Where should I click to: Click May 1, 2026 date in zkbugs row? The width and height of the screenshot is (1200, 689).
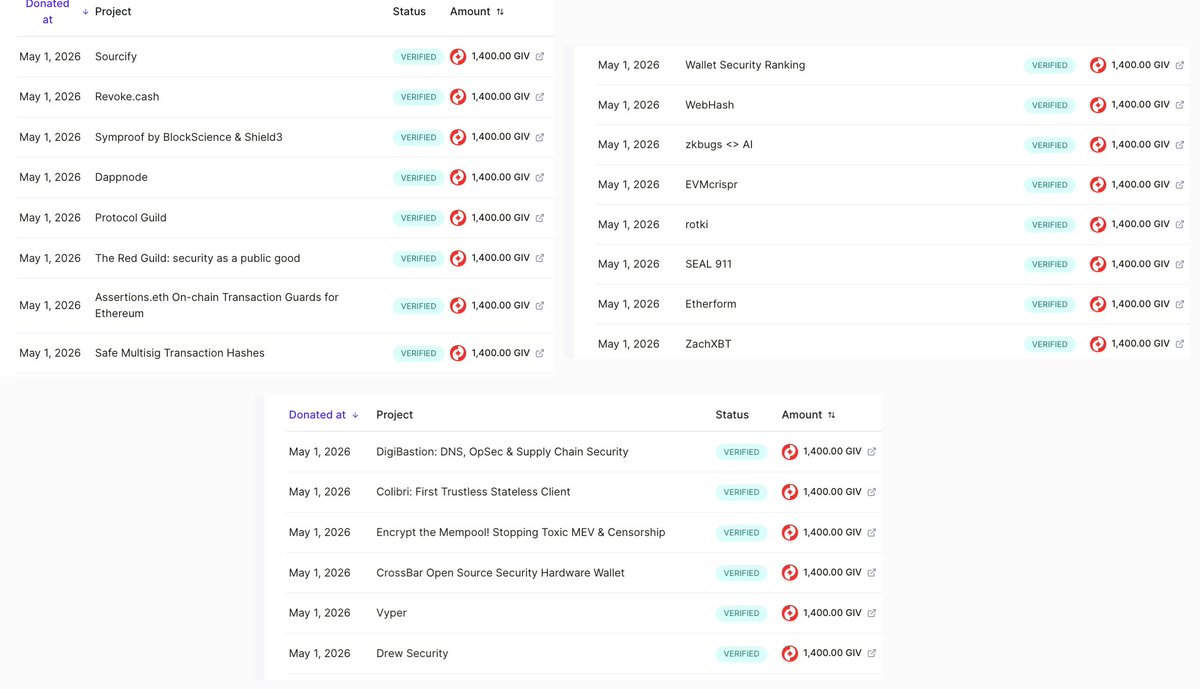[x=629, y=145]
